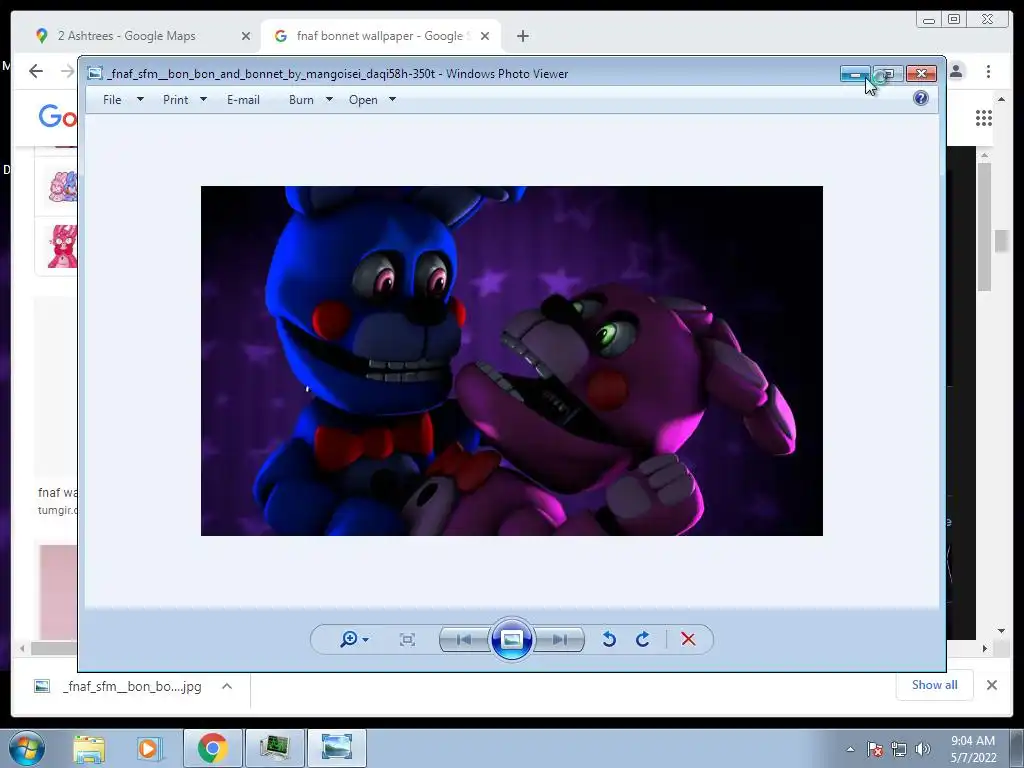Click Show all downloads

[935, 684]
